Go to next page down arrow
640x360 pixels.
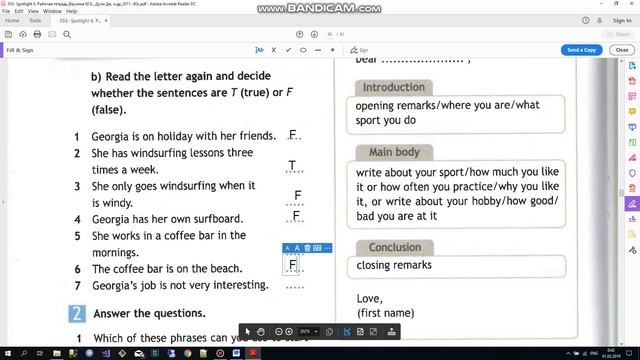[314, 34]
